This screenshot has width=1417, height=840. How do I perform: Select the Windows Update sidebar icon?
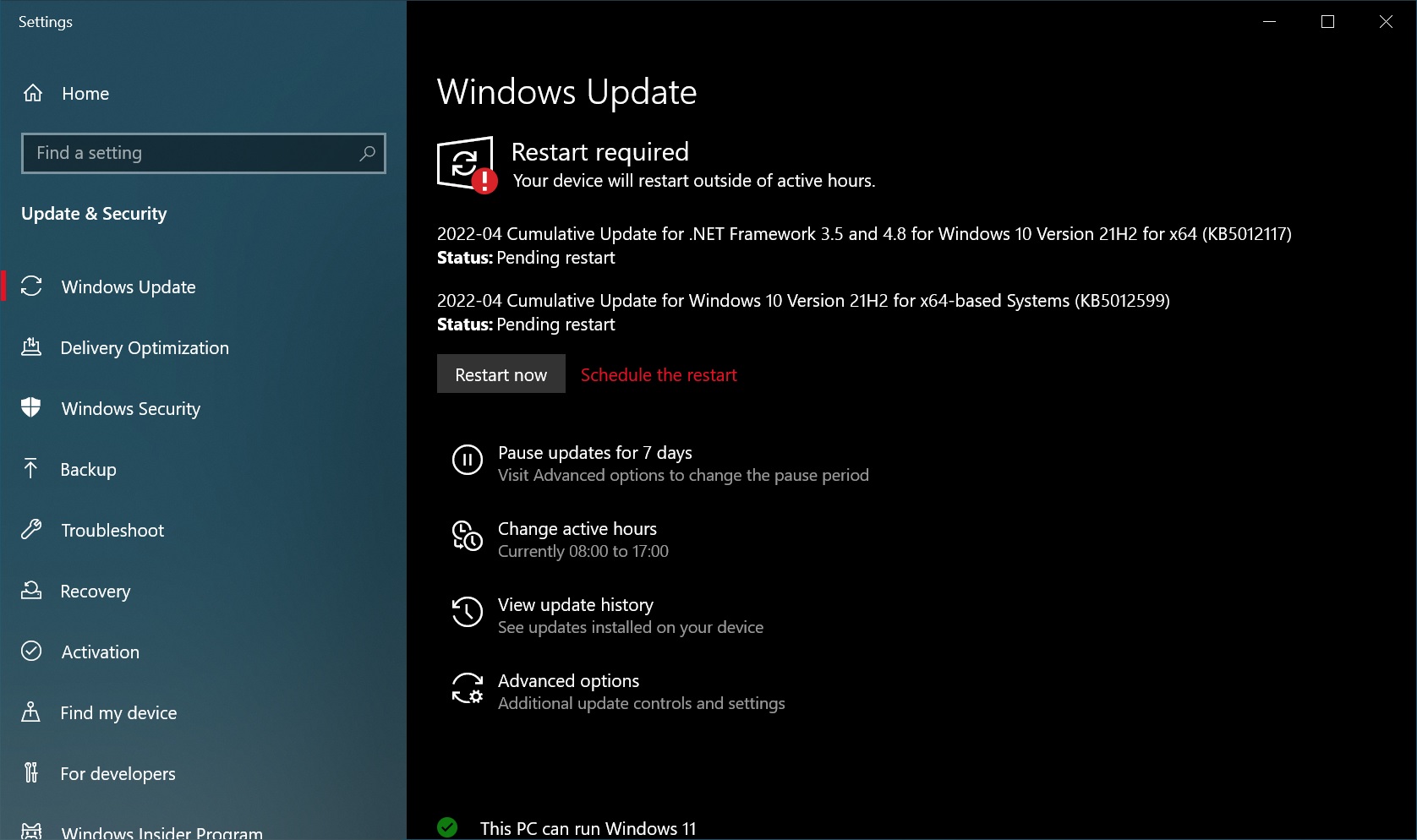click(x=32, y=286)
